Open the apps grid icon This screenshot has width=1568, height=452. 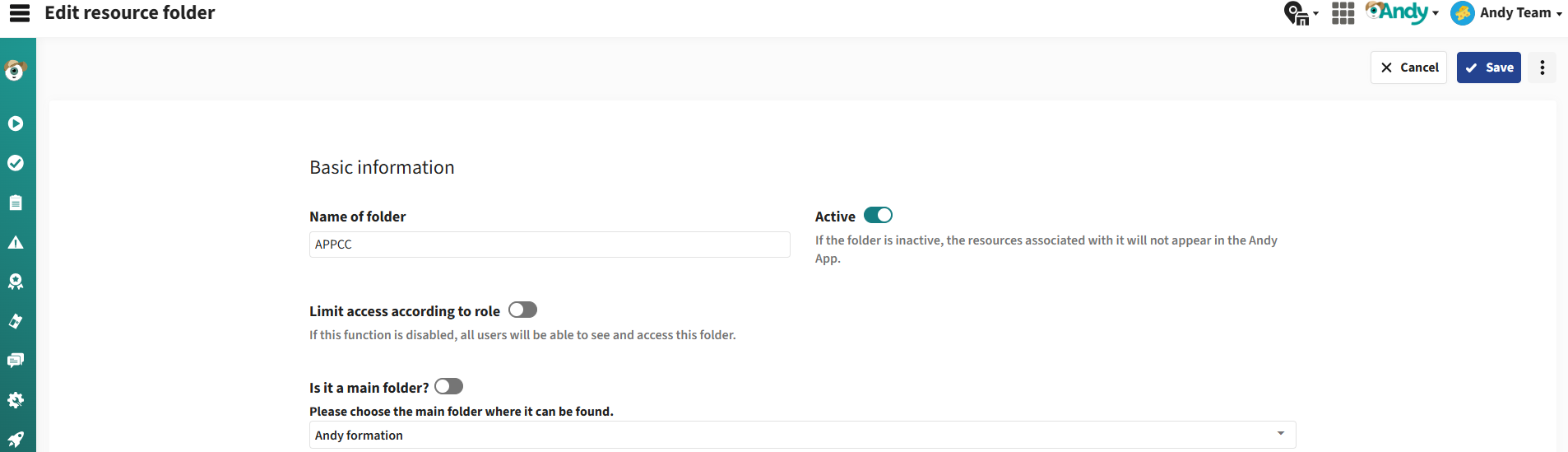(1343, 13)
